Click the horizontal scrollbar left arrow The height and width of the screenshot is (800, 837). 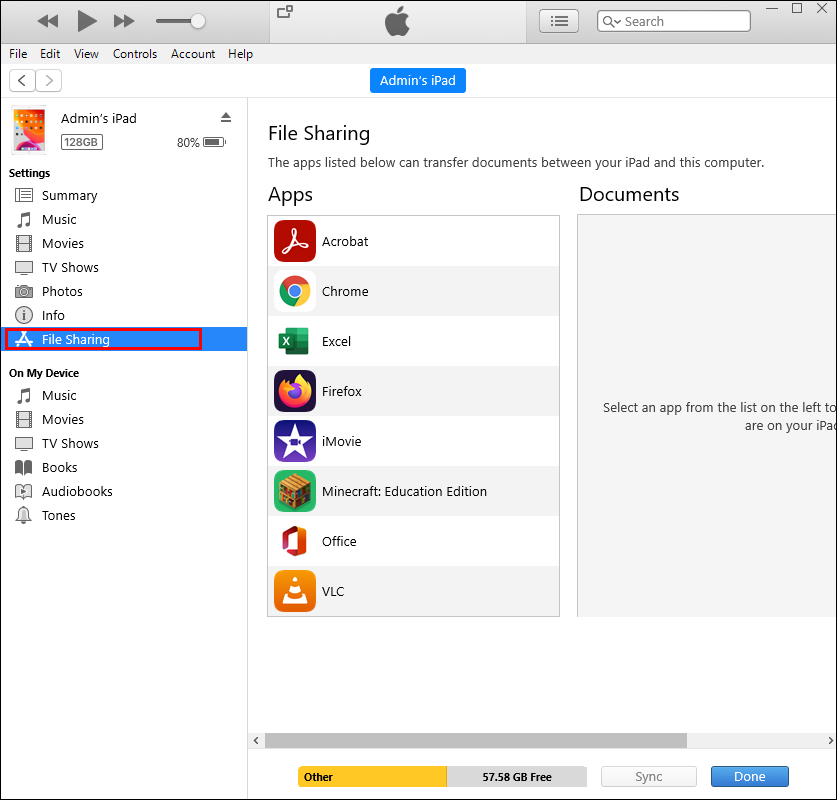(x=256, y=740)
